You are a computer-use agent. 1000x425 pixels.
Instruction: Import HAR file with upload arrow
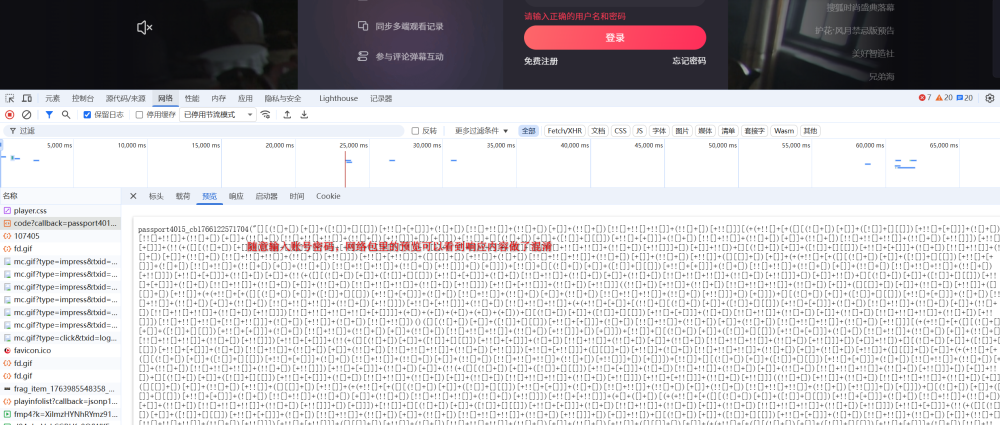click(x=287, y=115)
